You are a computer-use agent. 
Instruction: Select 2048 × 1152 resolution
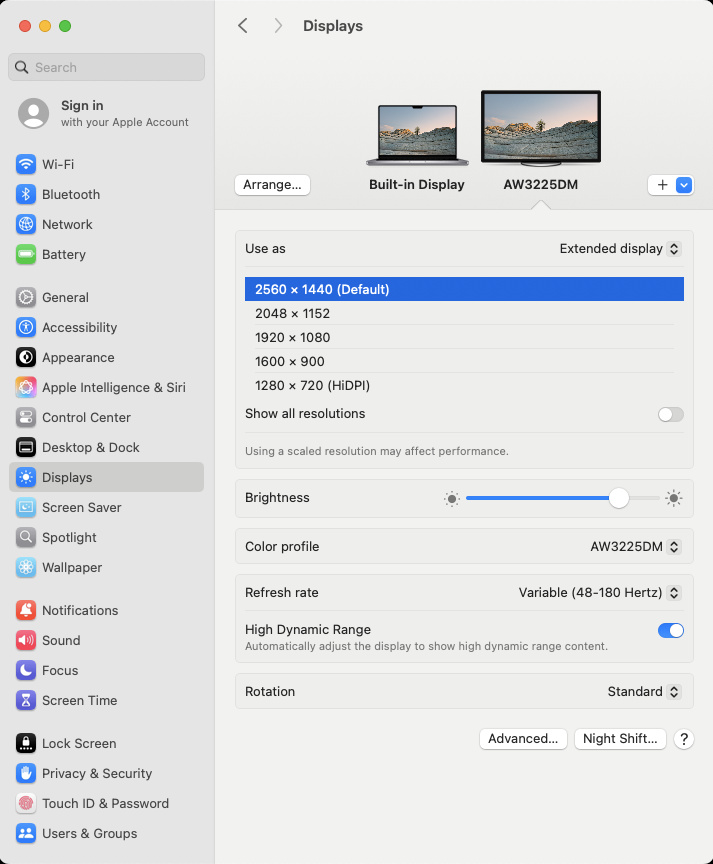click(464, 314)
